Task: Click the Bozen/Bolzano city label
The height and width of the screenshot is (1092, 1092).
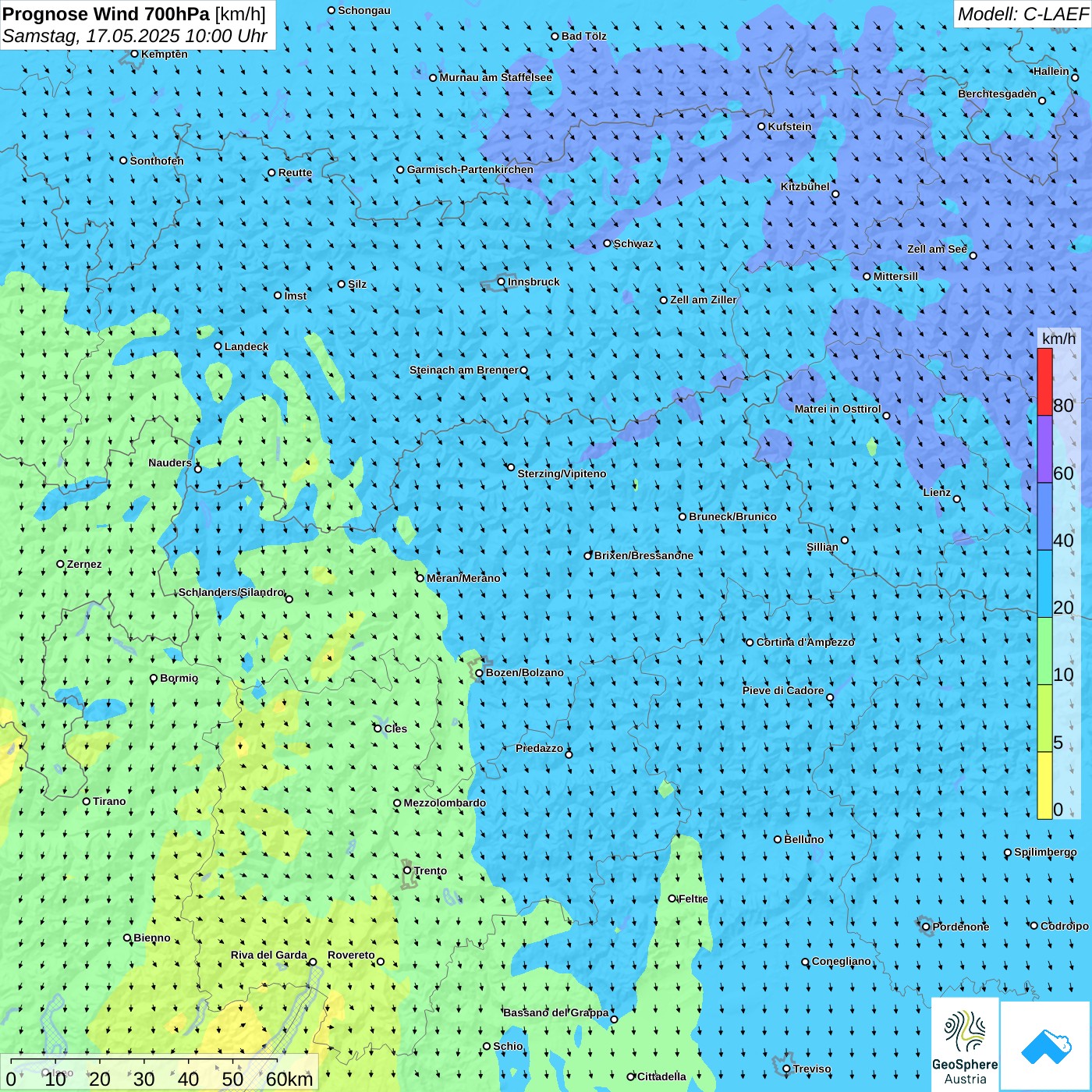Action: tap(524, 672)
